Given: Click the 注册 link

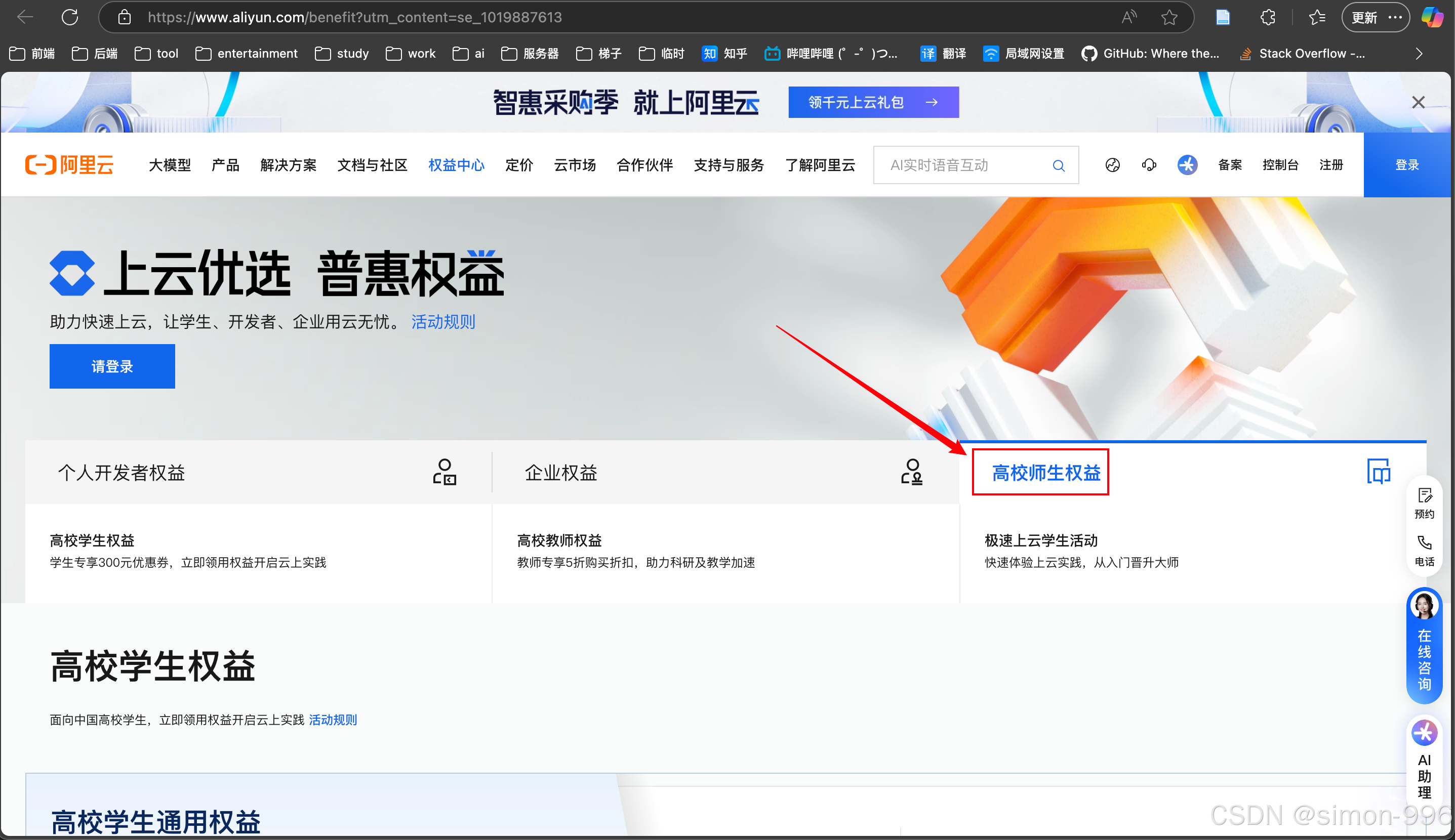Looking at the screenshot, I should 1331,165.
